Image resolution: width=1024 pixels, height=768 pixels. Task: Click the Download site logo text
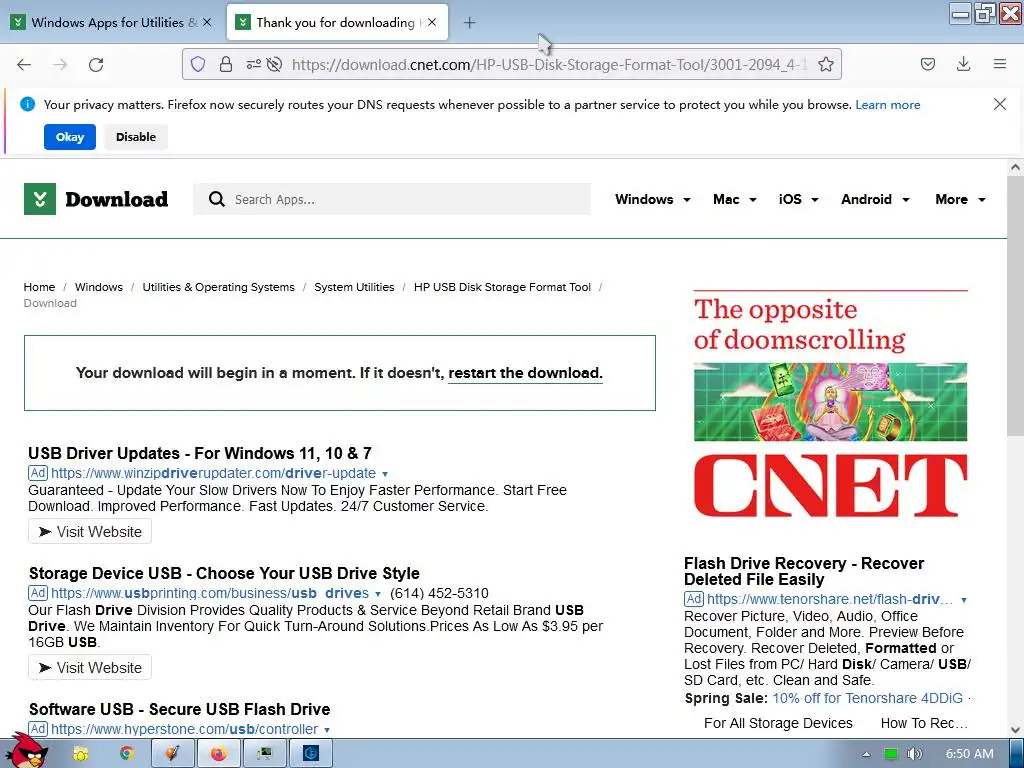point(116,199)
